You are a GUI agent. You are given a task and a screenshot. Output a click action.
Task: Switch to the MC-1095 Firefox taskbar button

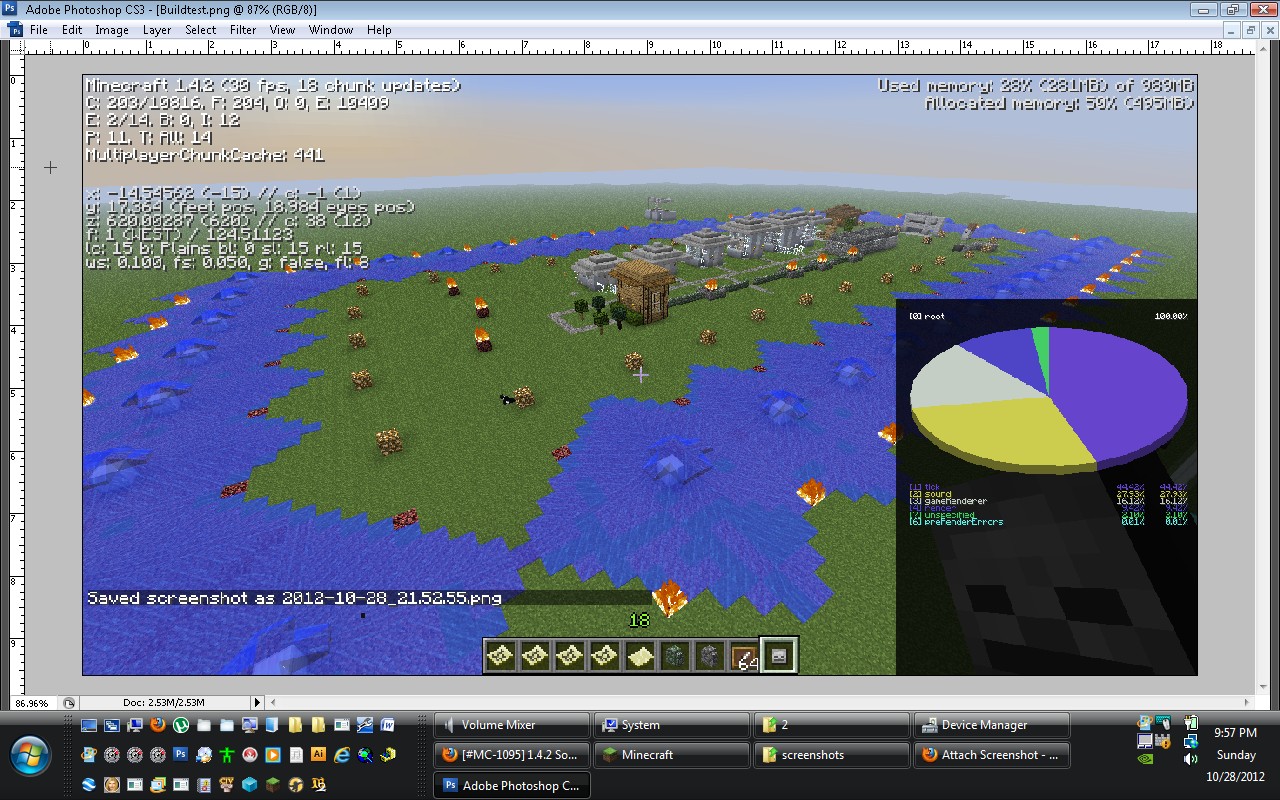[x=512, y=755]
